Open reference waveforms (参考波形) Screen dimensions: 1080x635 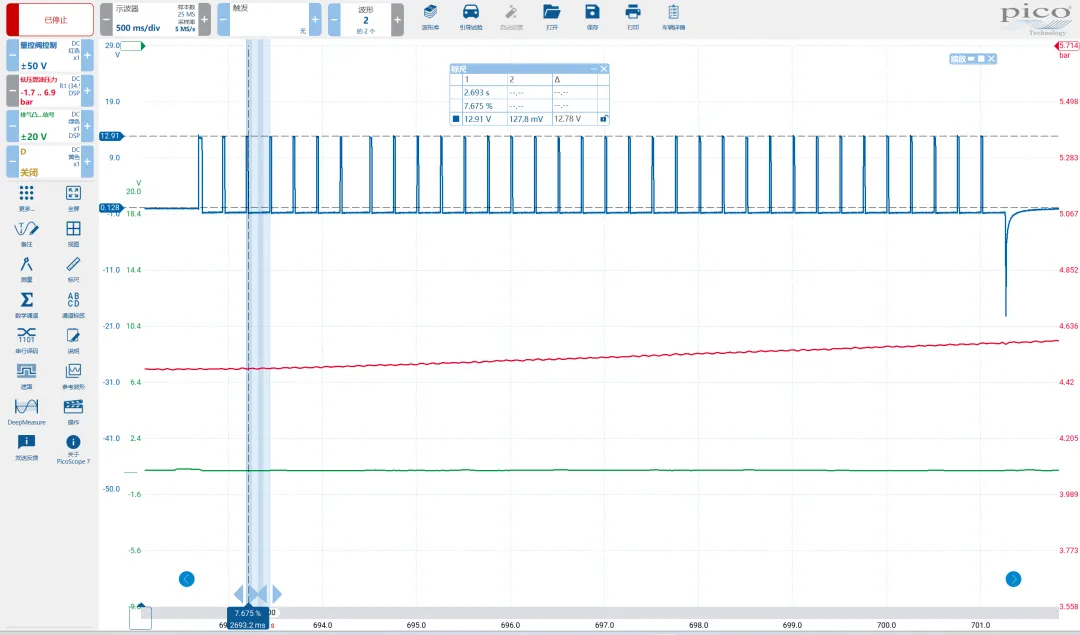73,375
